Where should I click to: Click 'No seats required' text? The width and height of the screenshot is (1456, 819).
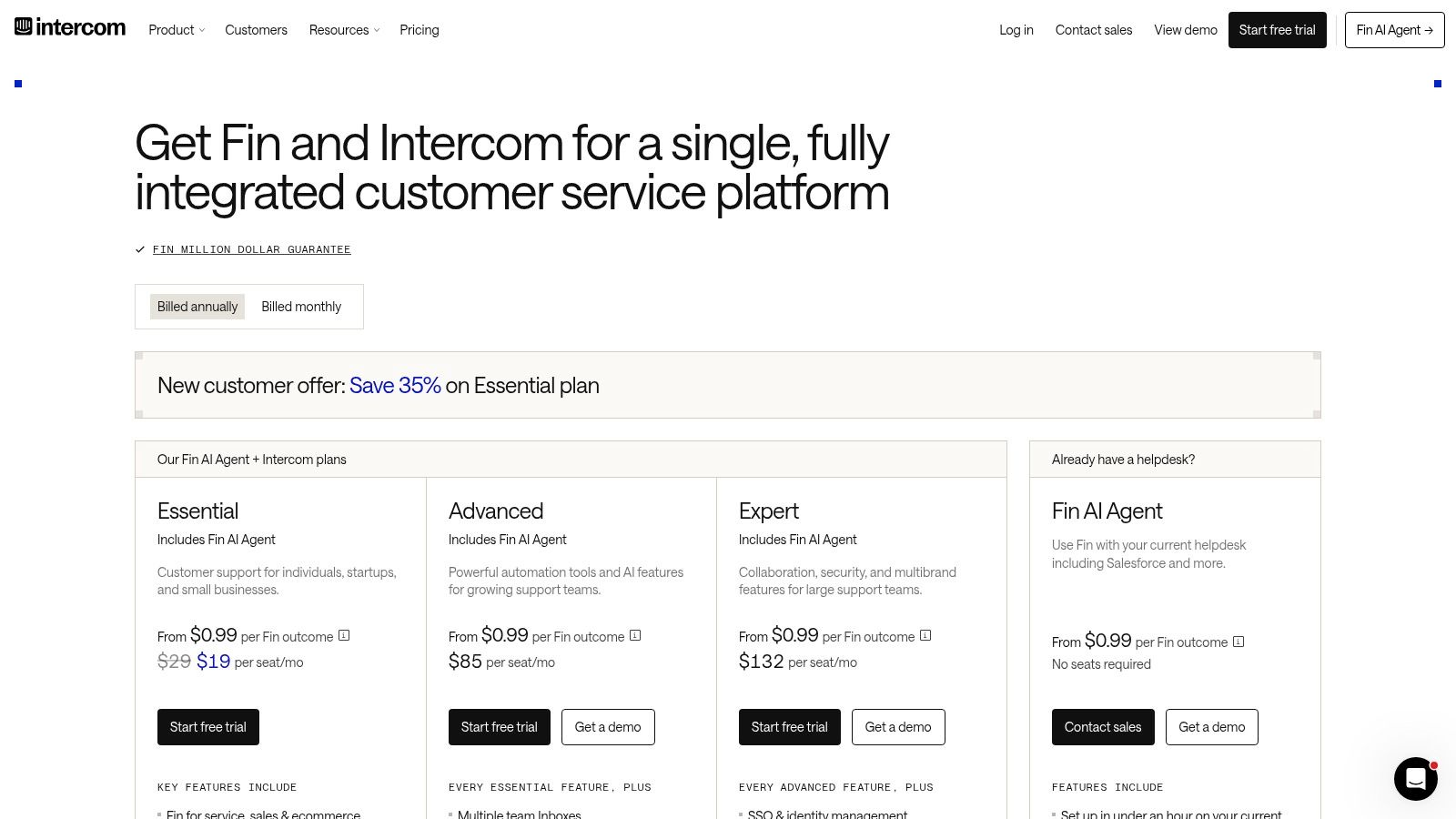click(1101, 664)
